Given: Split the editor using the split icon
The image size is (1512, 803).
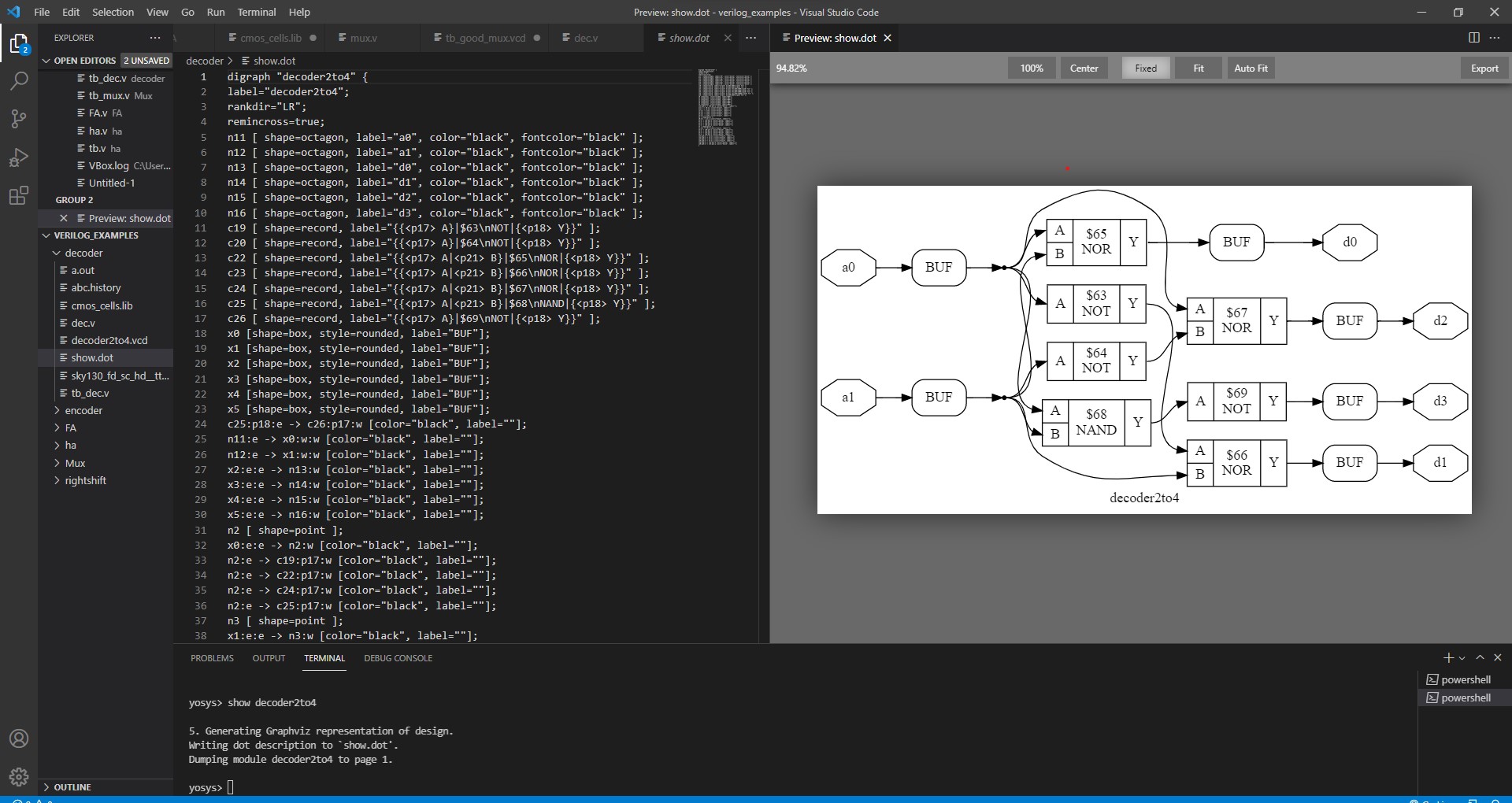Looking at the screenshot, I should point(1473,37).
